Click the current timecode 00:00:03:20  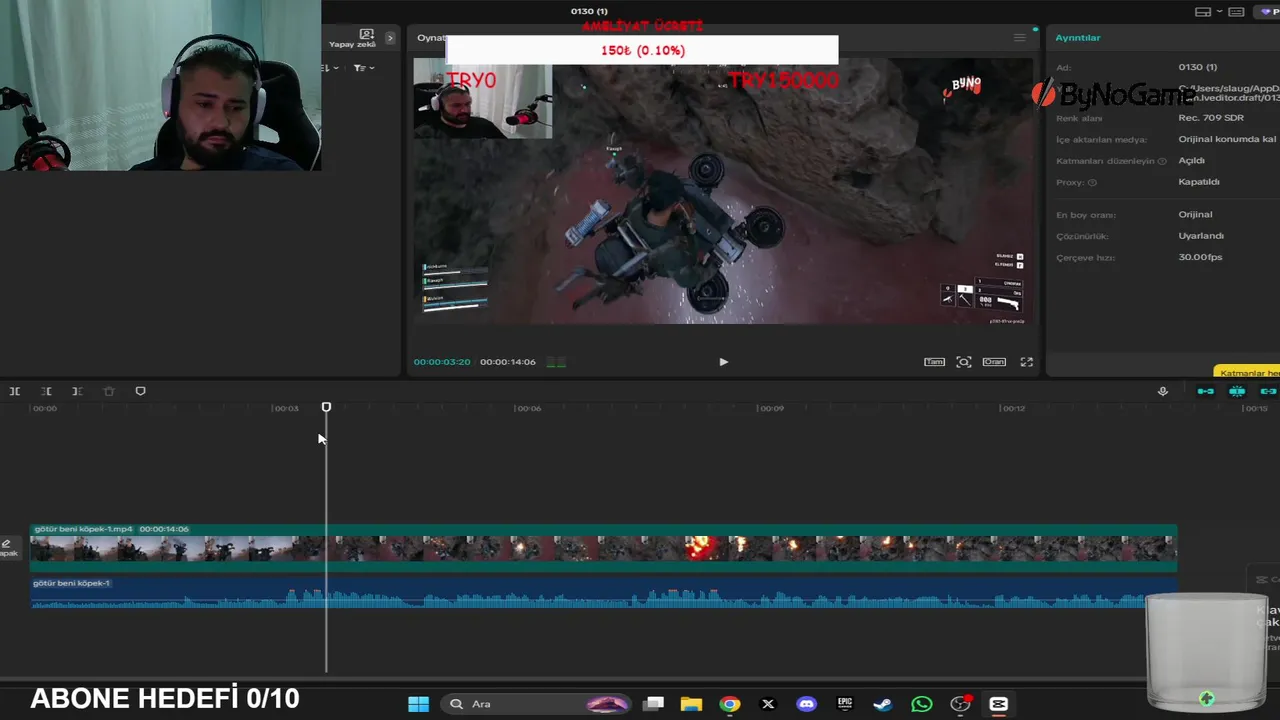tap(442, 362)
